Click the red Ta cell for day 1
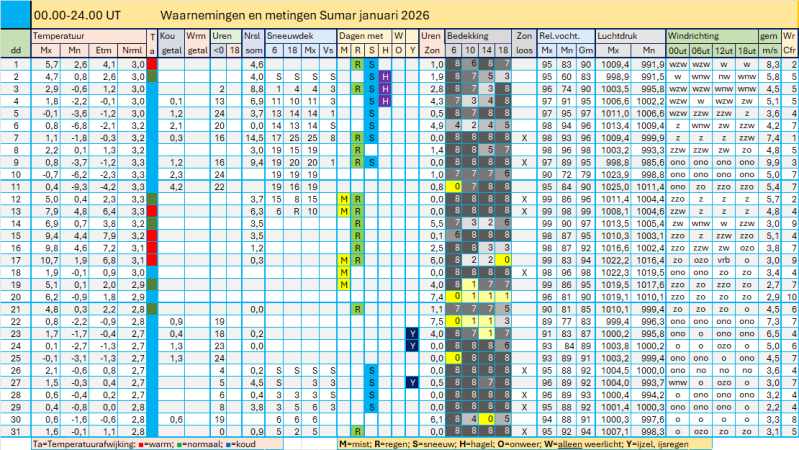The height and width of the screenshot is (450, 799). coord(152,64)
